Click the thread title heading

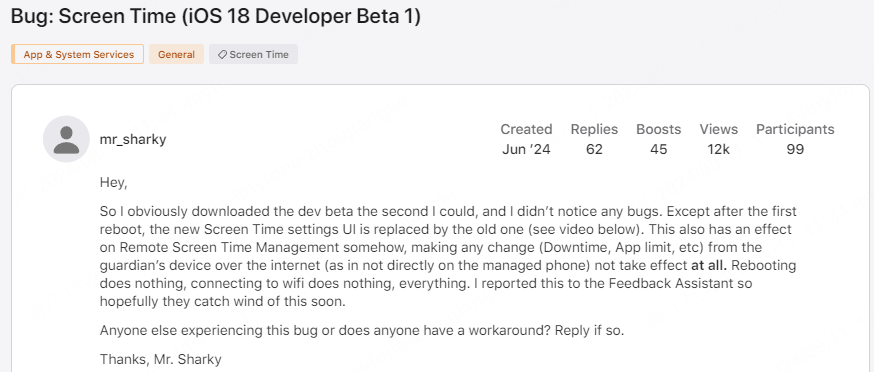216,17
